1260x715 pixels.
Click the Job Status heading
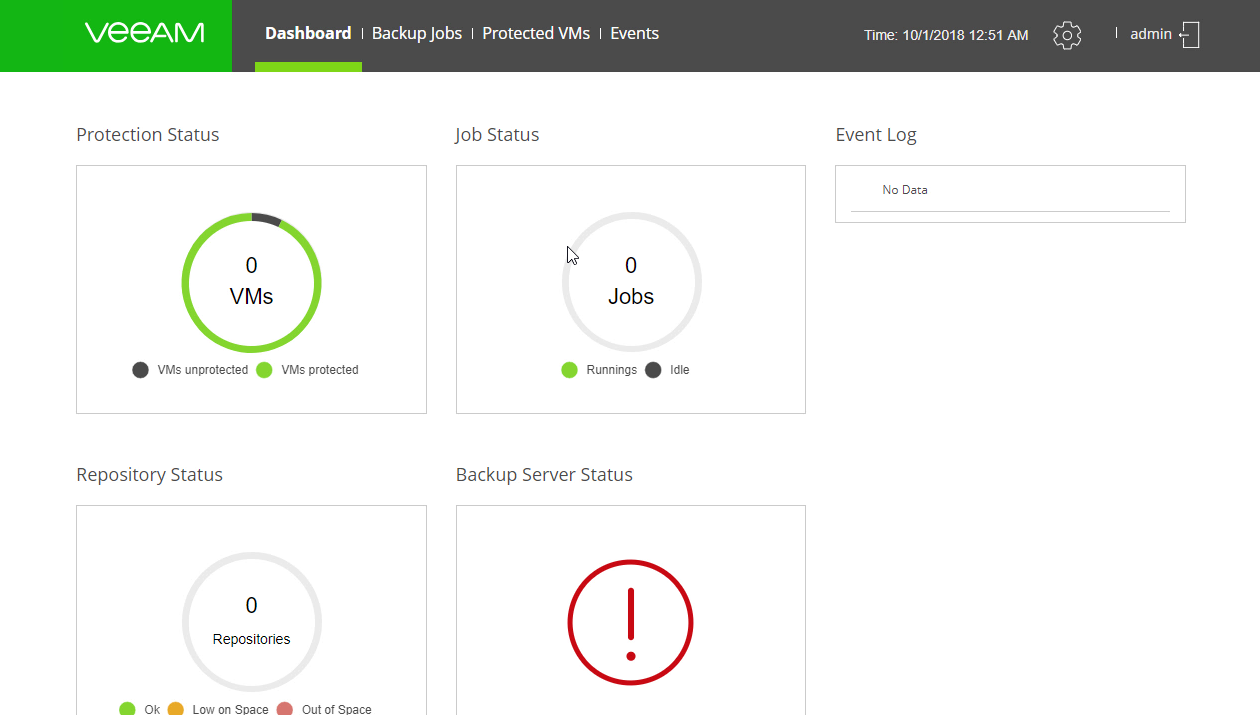point(497,134)
